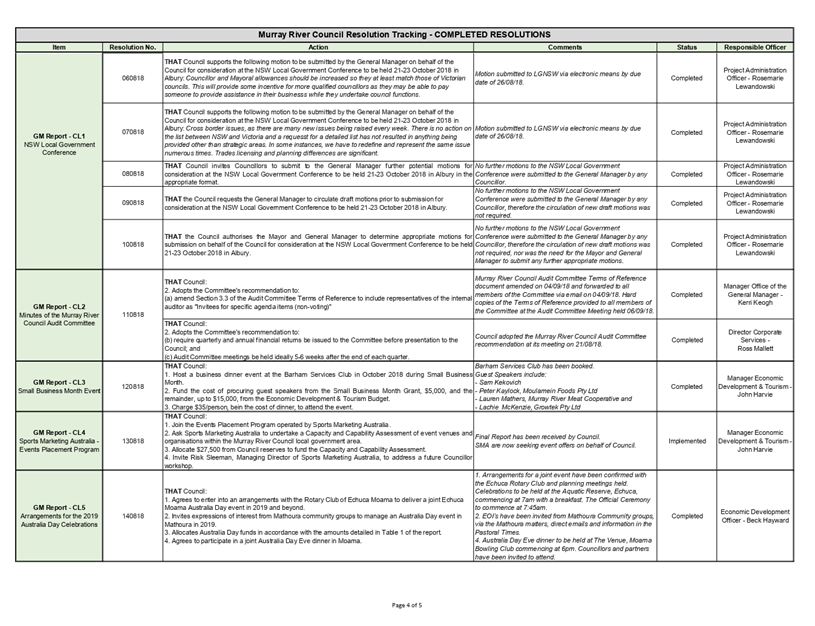Select resolution number 060818
The width and height of the screenshot is (815, 626).
tap(133, 78)
